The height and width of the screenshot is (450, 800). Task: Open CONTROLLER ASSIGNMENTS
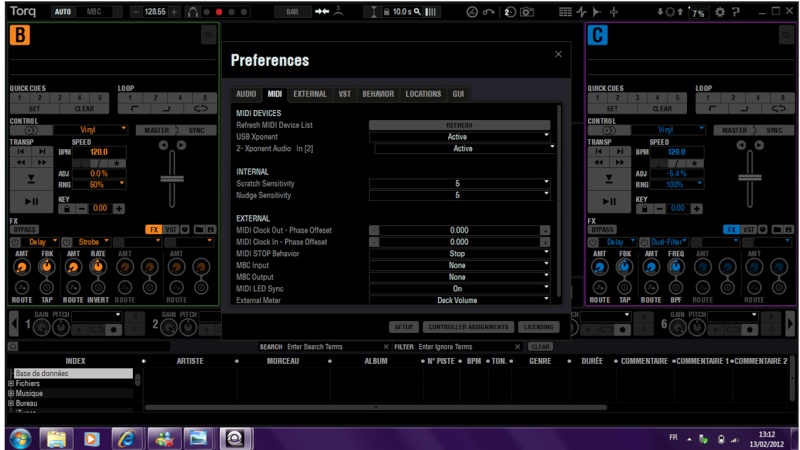tap(468, 327)
